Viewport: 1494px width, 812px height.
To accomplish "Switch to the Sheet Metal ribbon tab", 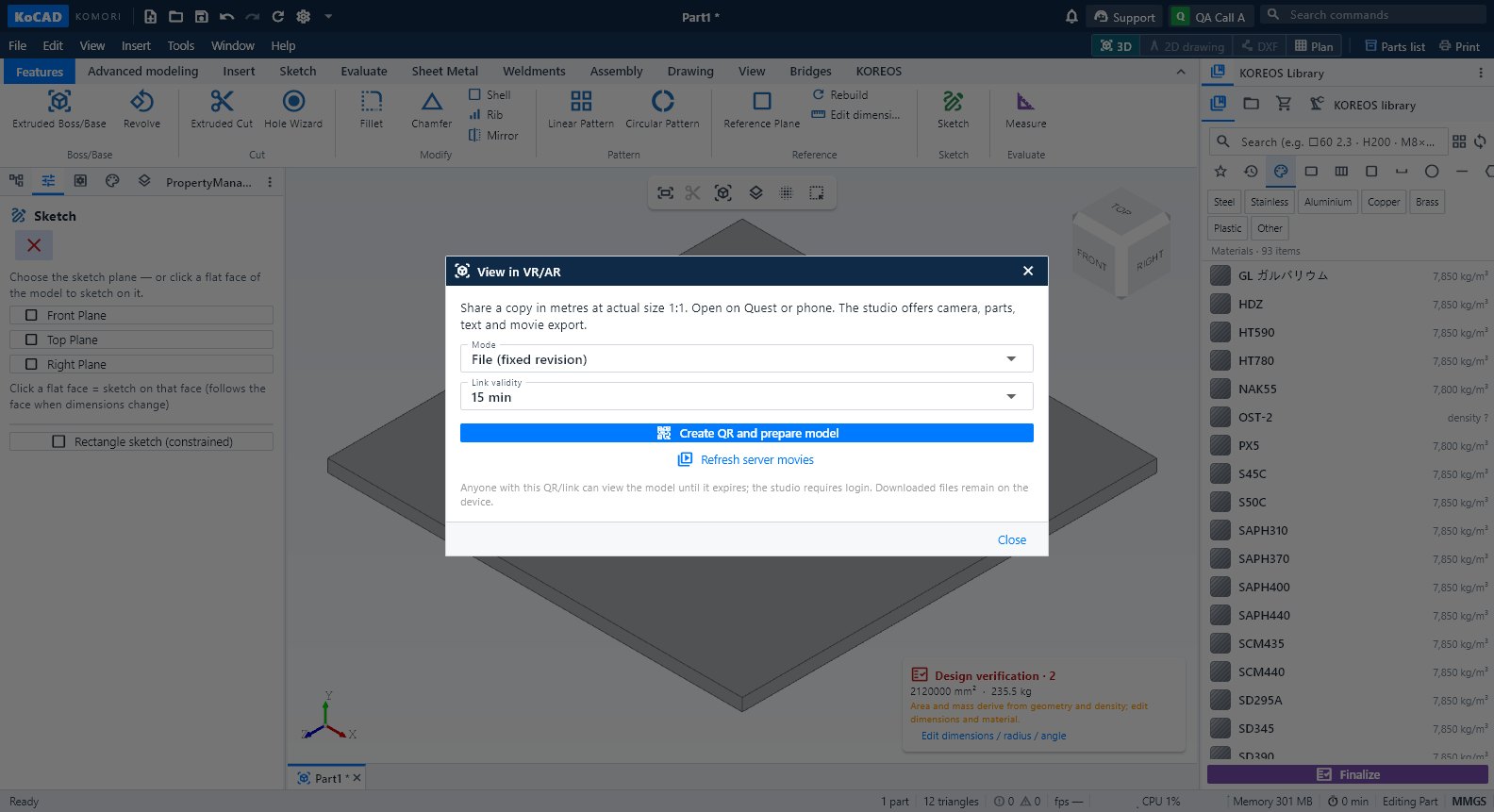I will tap(444, 71).
